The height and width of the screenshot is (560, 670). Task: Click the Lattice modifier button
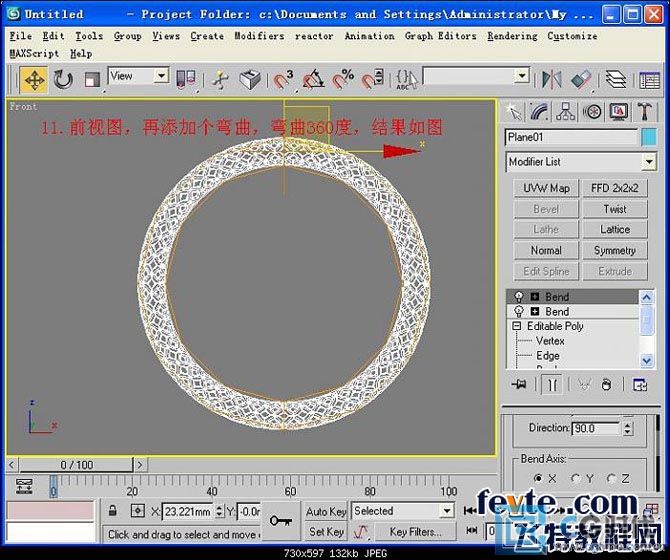click(x=615, y=229)
